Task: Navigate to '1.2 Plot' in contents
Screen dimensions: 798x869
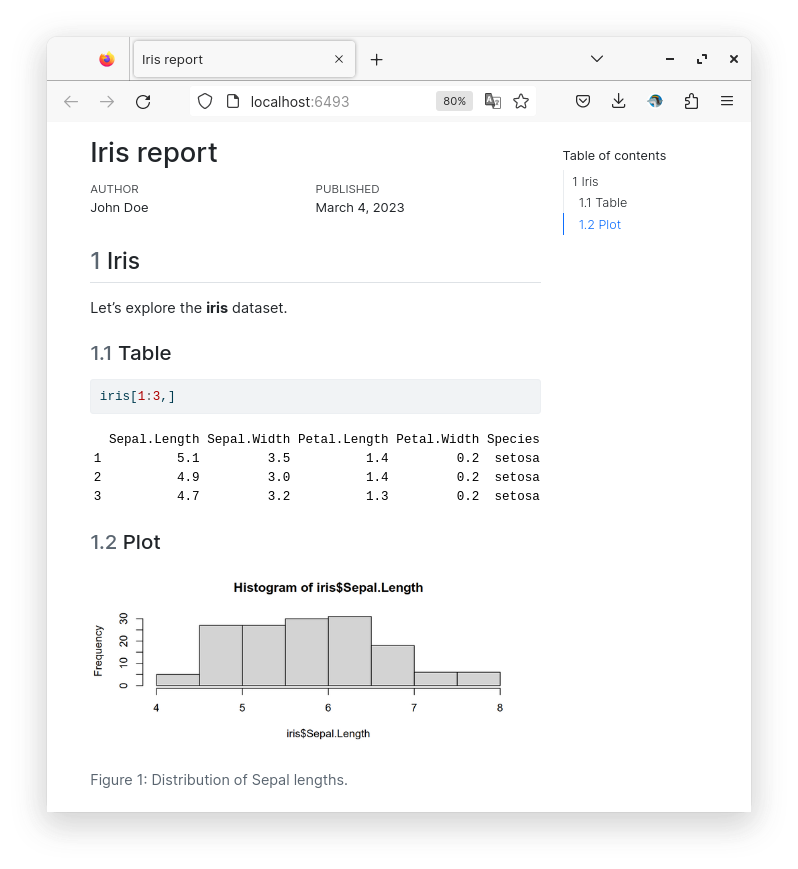Action: coord(600,225)
